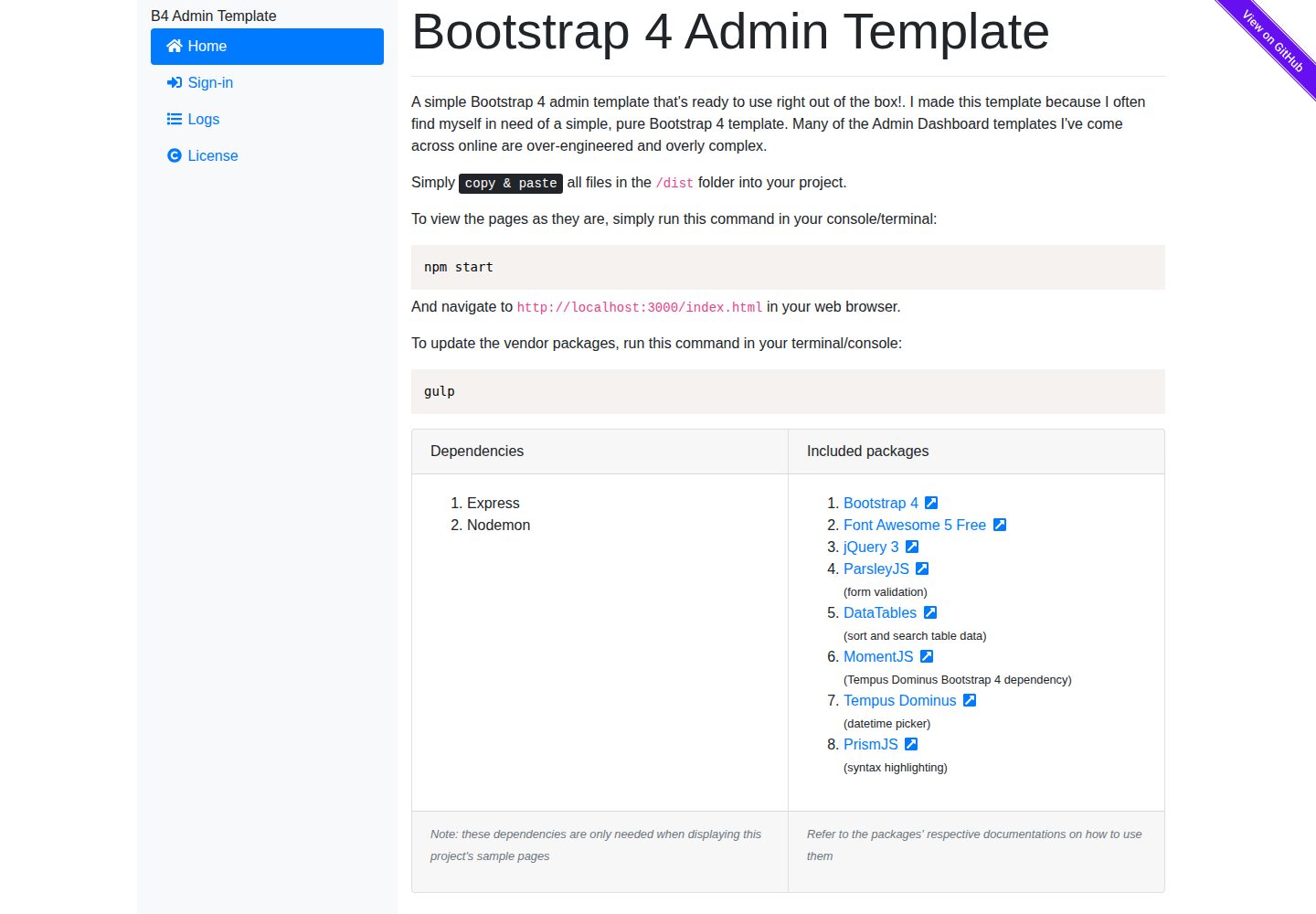Open the ParsleyJS link
This screenshot has height=914, width=1316.
coord(876,569)
